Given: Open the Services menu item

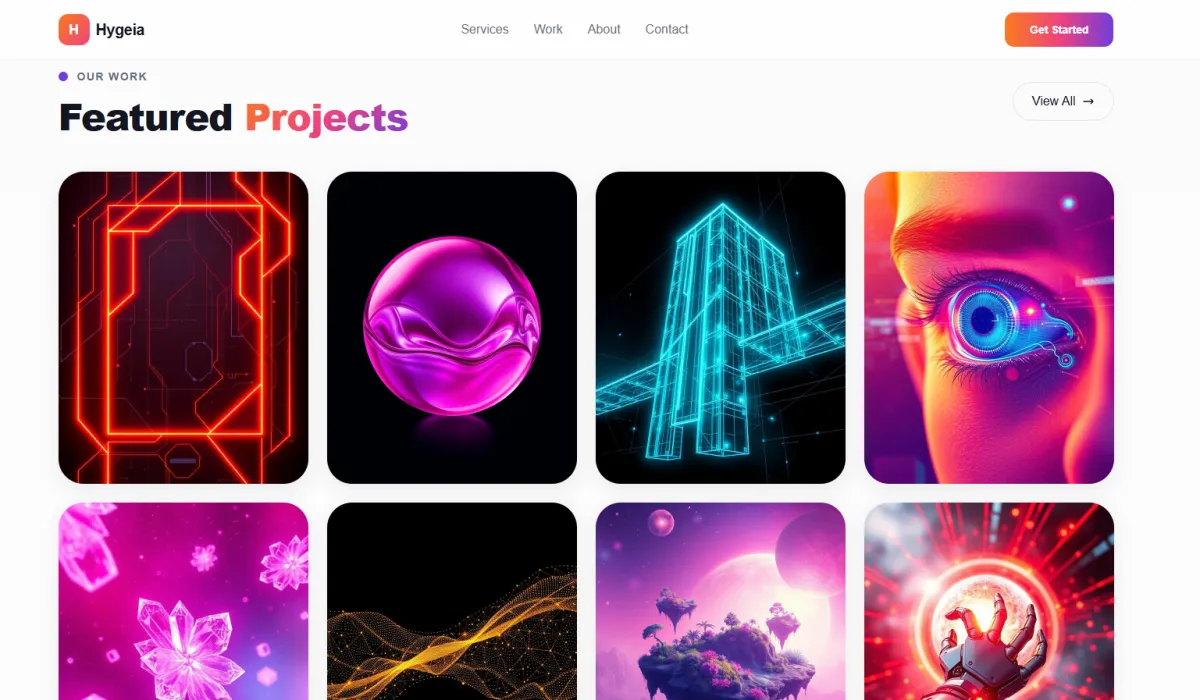Looking at the screenshot, I should pos(485,29).
